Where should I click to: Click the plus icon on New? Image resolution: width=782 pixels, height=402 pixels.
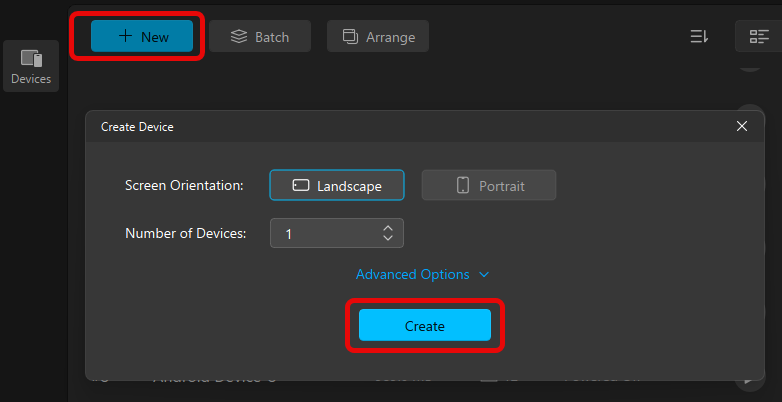coord(125,36)
